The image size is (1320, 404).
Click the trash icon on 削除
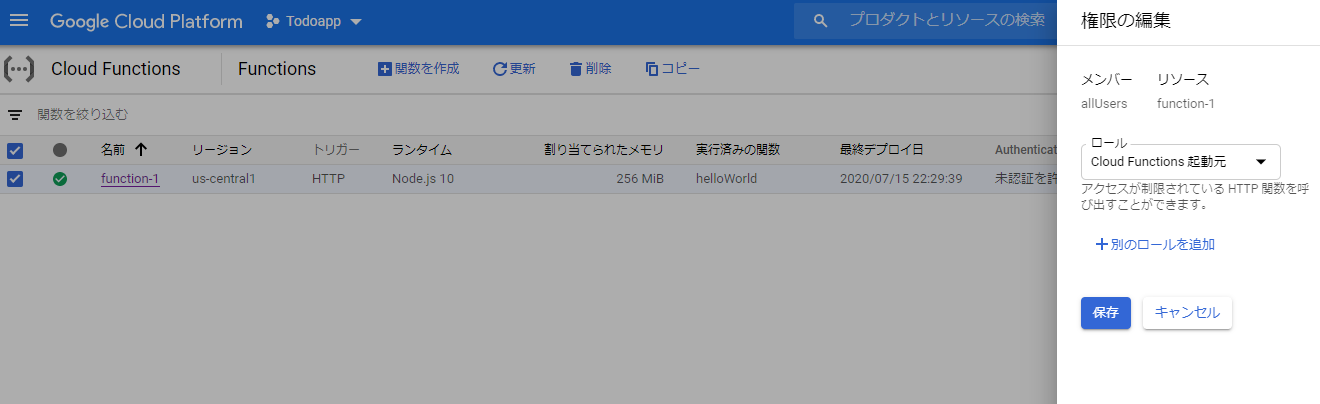click(x=575, y=69)
